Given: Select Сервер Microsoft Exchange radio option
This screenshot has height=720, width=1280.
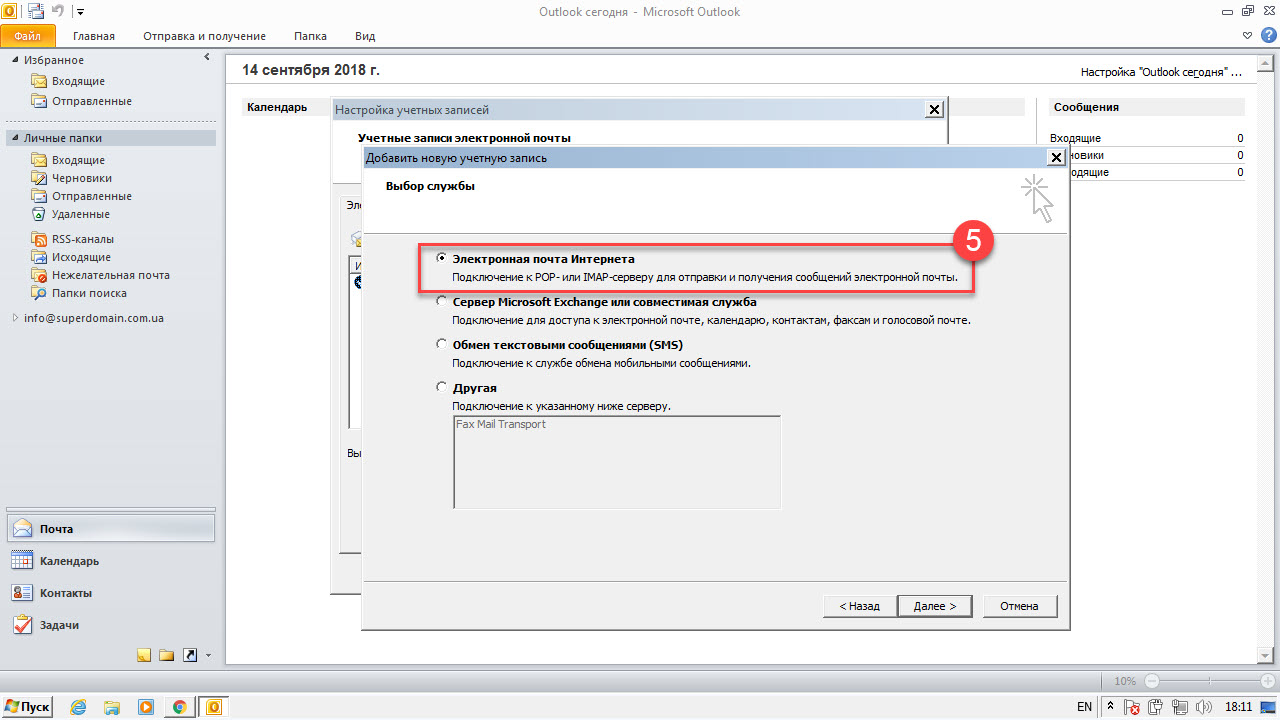Looking at the screenshot, I should 442,302.
